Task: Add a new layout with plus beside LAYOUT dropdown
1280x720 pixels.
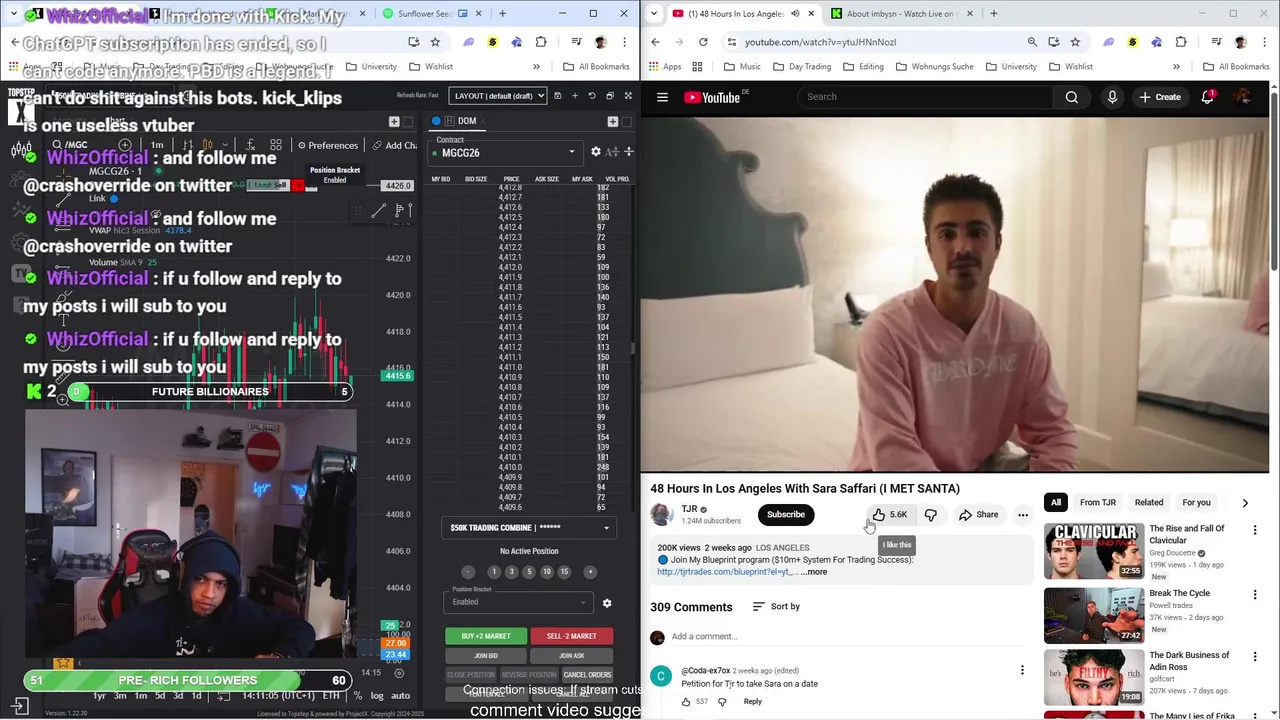Action: tap(574, 96)
